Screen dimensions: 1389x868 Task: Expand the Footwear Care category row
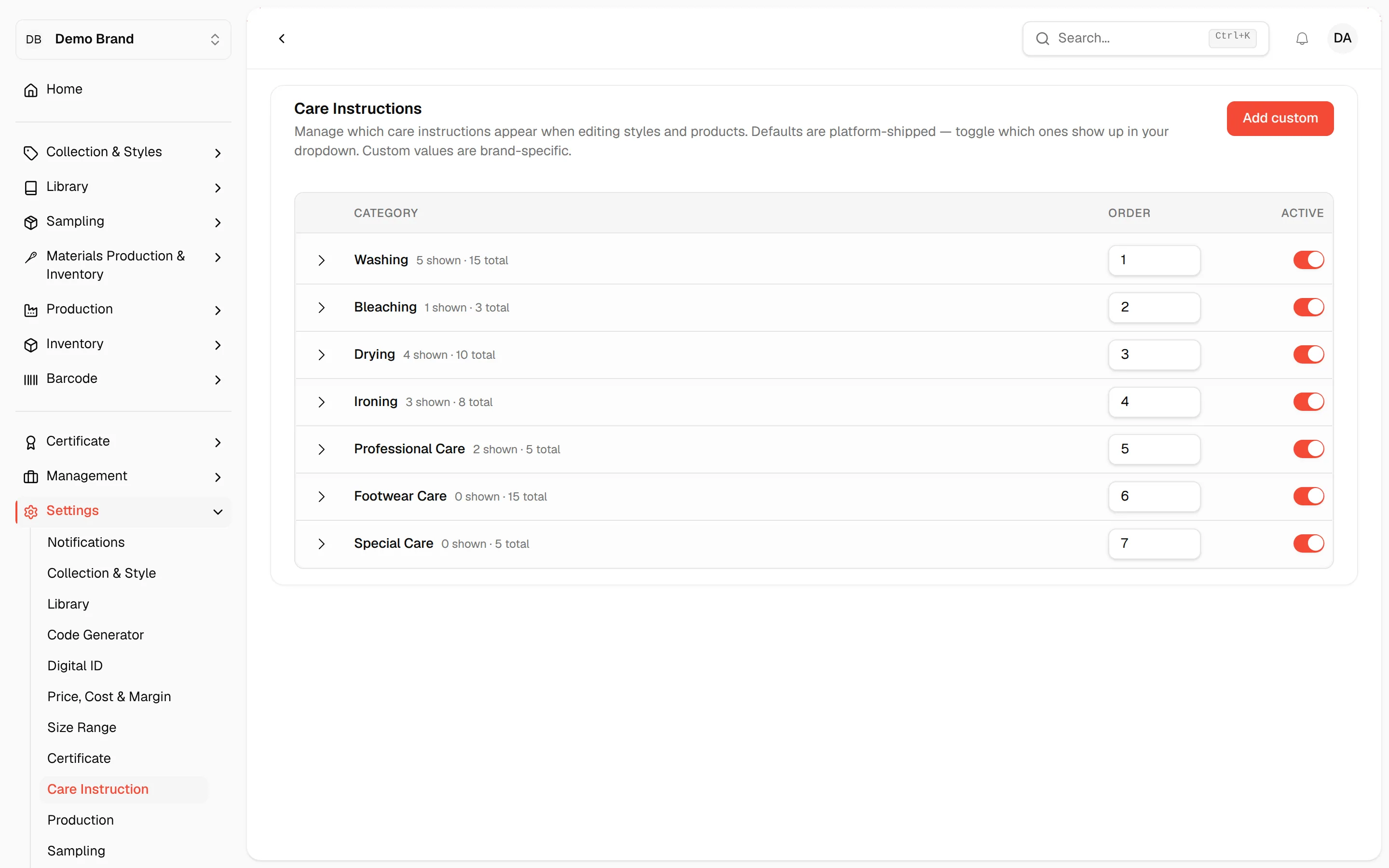click(321, 497)
